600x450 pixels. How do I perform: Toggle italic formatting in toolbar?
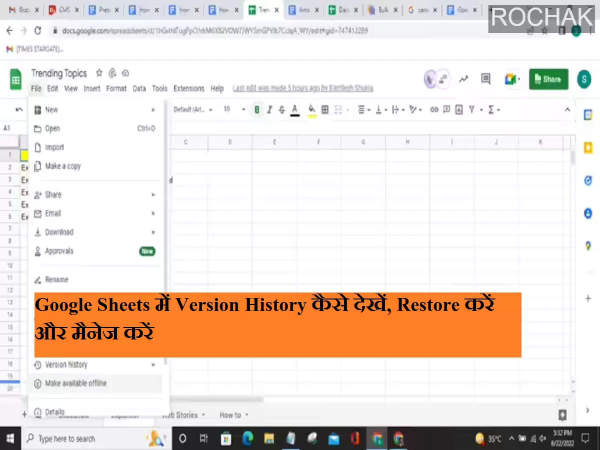(x=270, y=109)
